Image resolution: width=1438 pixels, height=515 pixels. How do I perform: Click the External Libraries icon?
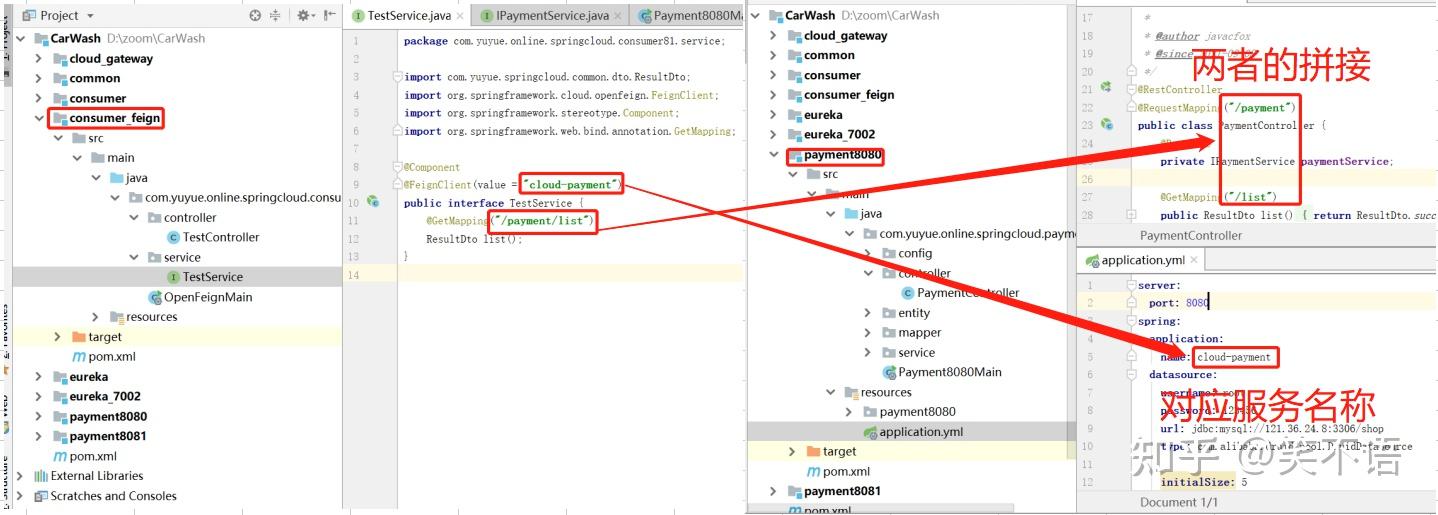41,476
